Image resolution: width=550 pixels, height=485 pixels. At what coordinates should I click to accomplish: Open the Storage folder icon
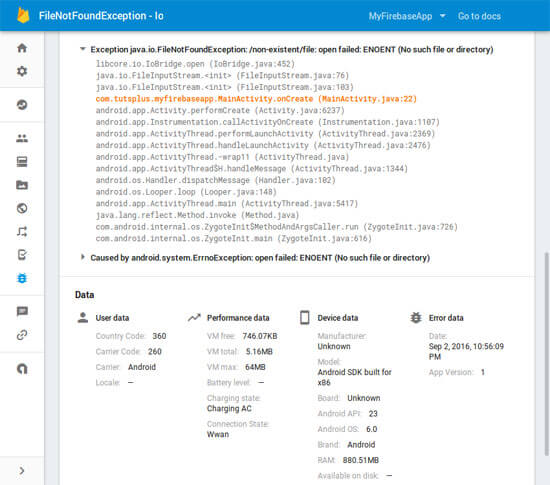22,185
